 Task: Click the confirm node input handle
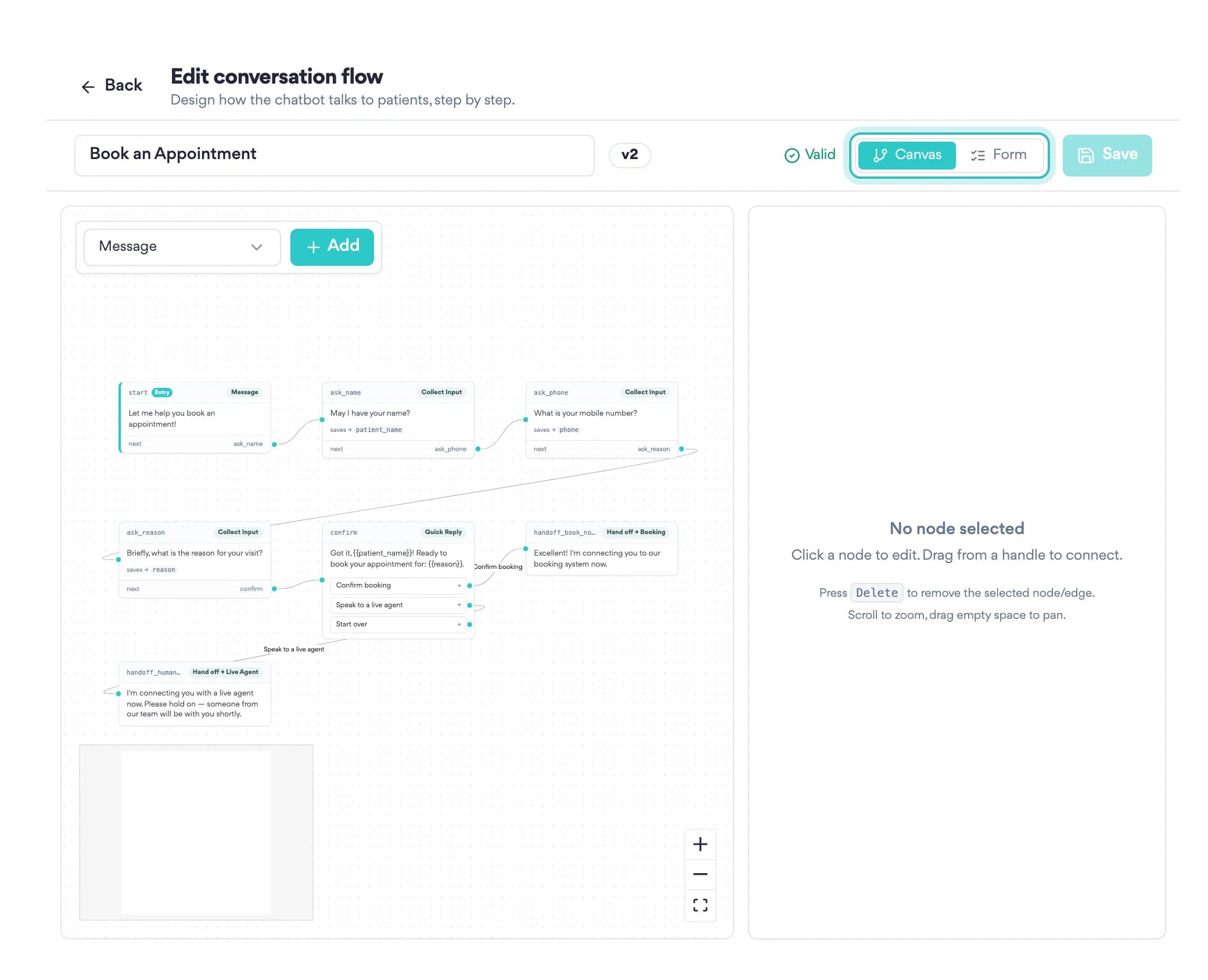click(322, 580)
